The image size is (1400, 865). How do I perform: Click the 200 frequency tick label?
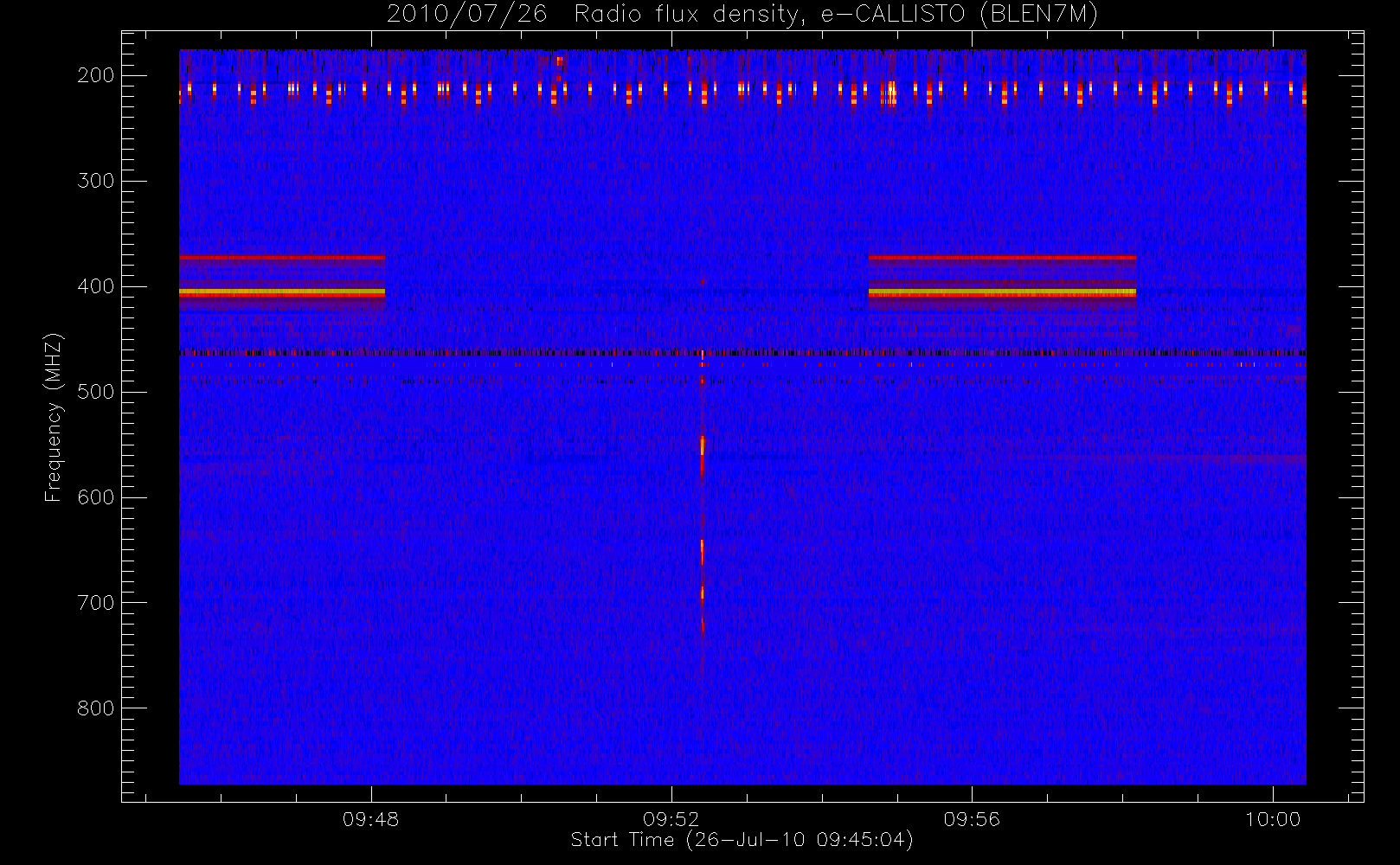pos(95,75)
